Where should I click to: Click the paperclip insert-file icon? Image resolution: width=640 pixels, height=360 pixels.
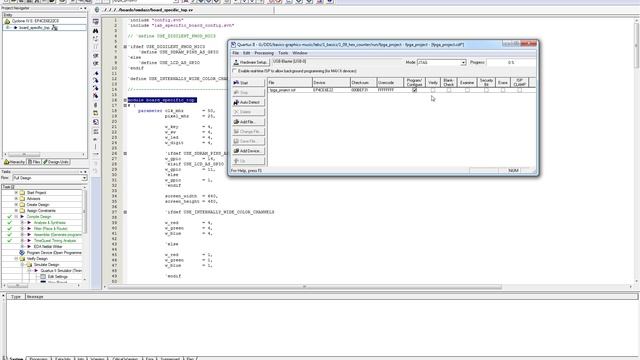pos(96,105)
